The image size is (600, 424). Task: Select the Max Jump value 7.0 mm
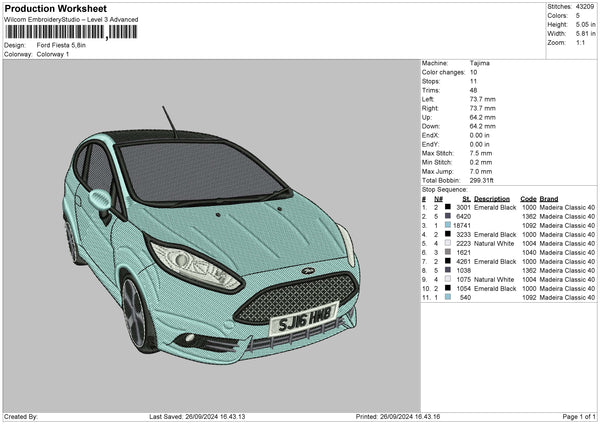click(x=481, y=171)
